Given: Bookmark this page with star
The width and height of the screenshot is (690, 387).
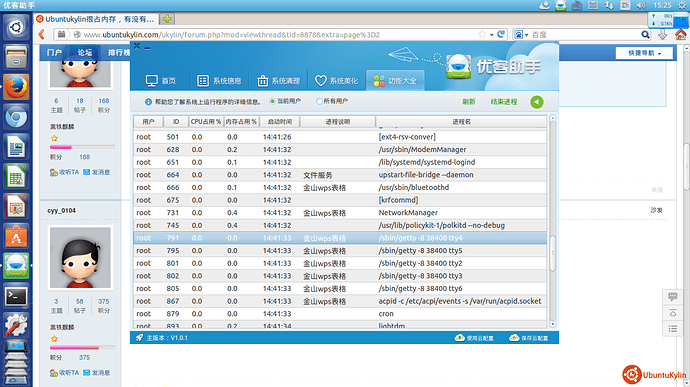Looking at the screenshot, I should (x=482, y=34).
